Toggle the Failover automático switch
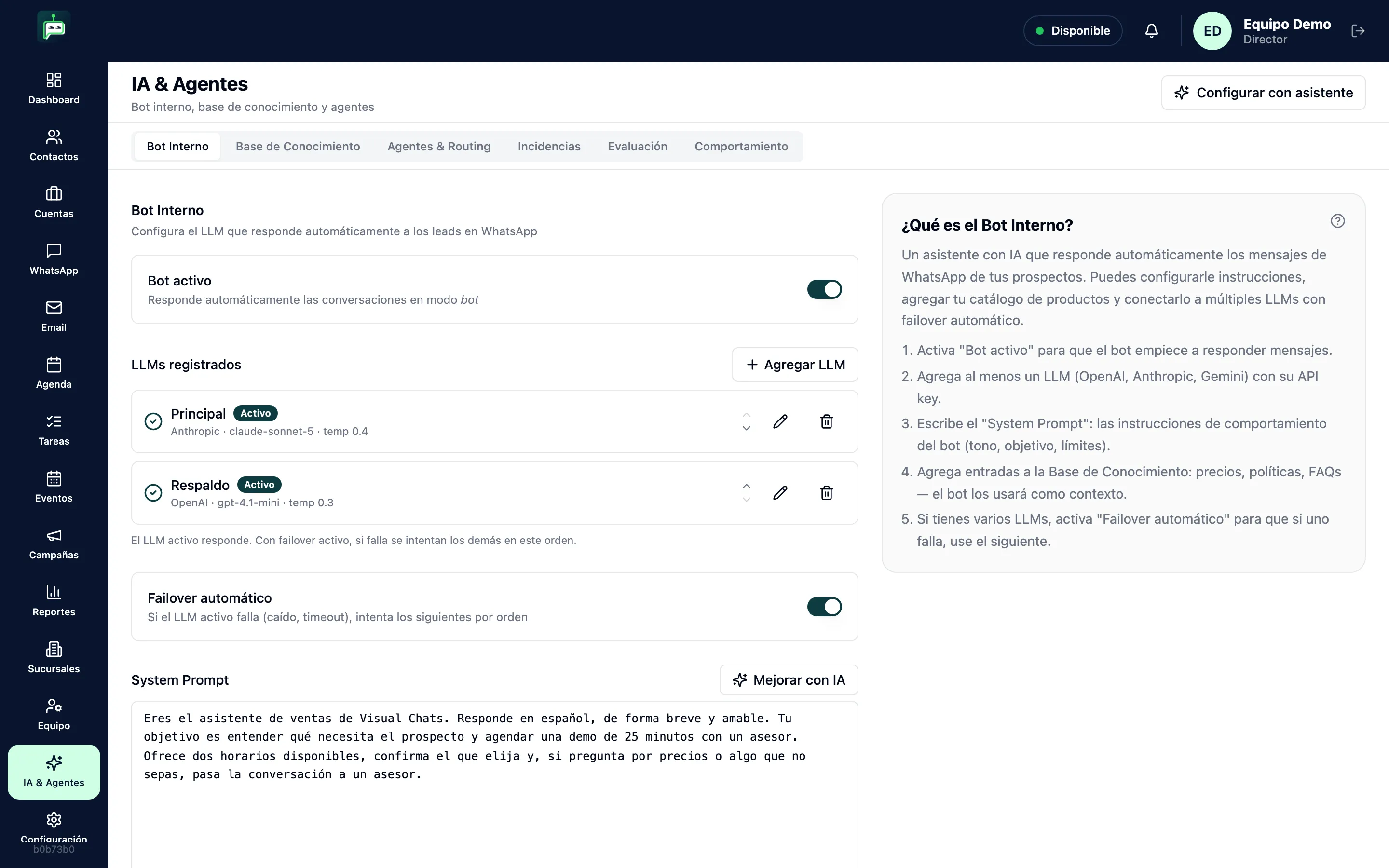Screen dimensions: 1389x868 click(x=824, y=606)
